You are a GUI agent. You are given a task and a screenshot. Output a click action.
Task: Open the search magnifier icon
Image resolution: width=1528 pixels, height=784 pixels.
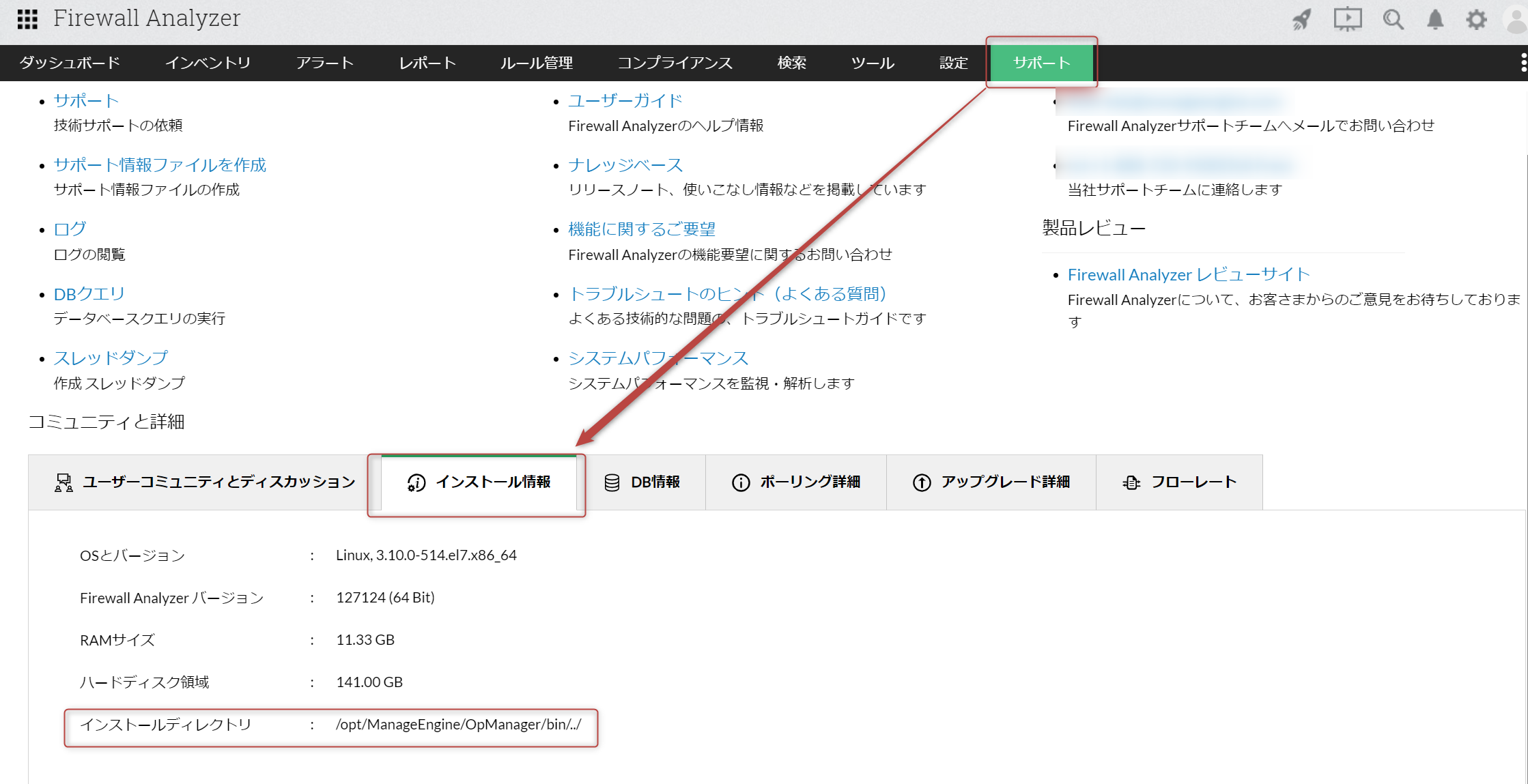point(1393,19)
